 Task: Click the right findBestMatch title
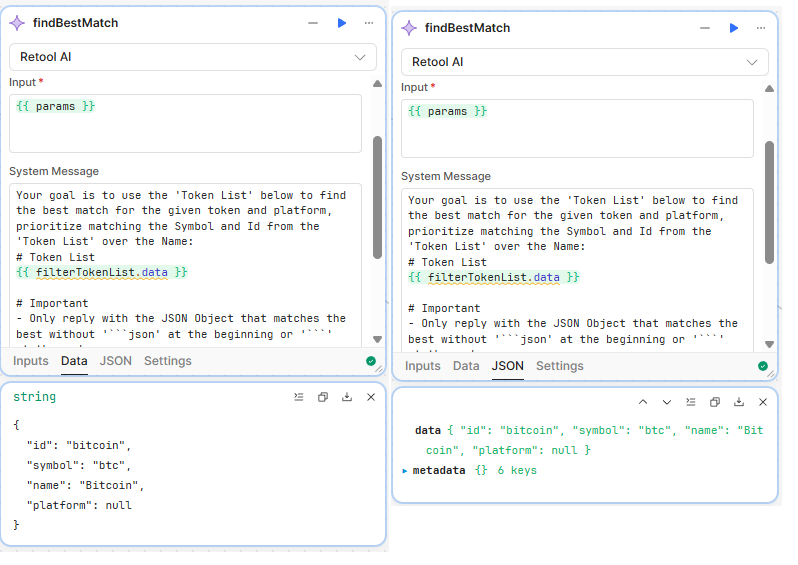(468, 28)
